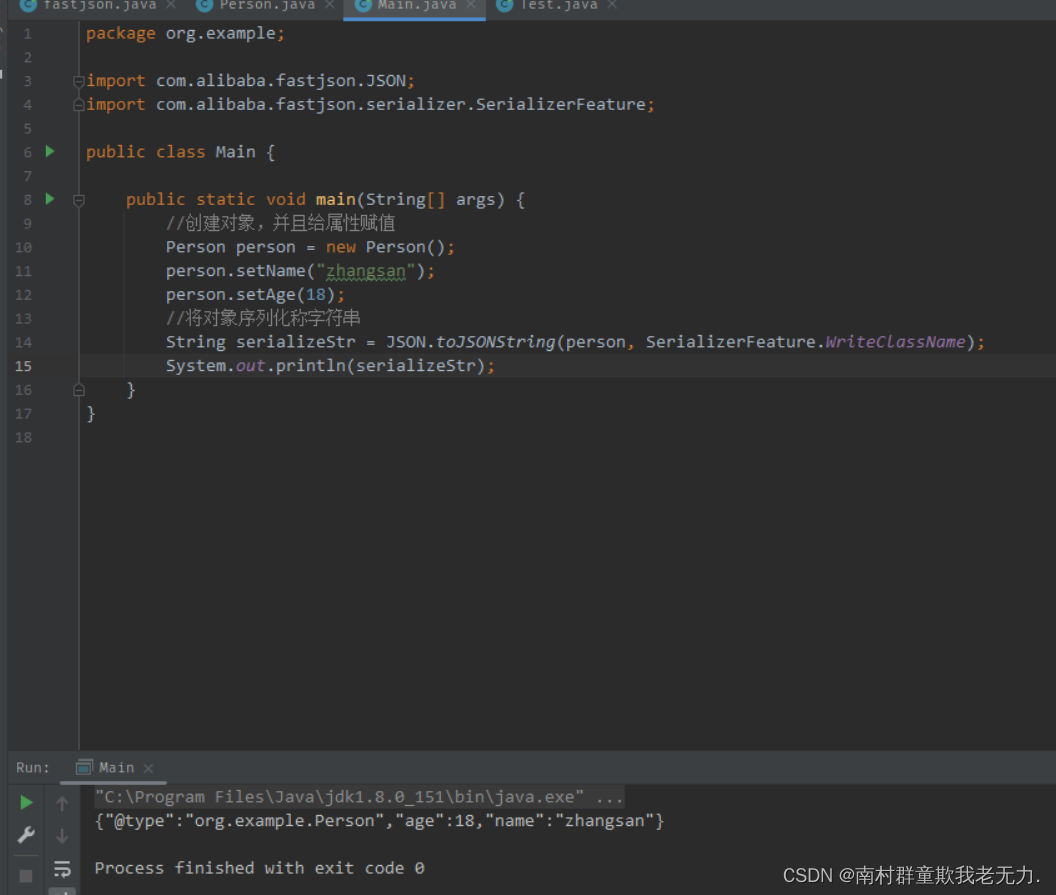Close the Main run tab

149,768
